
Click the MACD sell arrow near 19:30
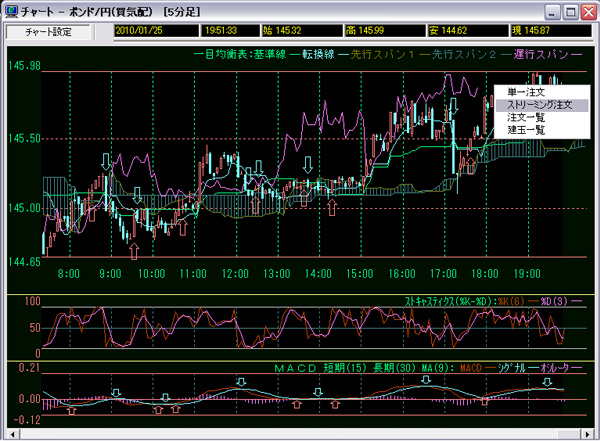(548, 382)
